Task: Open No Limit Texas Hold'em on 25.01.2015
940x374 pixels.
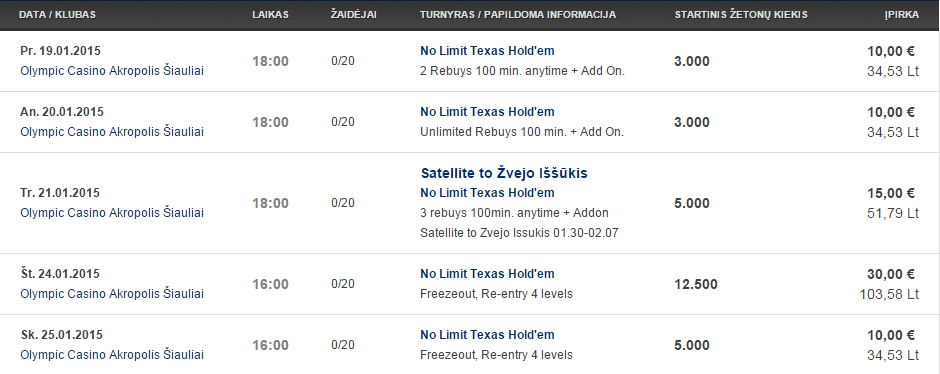Action: click(x=487, y=335)
